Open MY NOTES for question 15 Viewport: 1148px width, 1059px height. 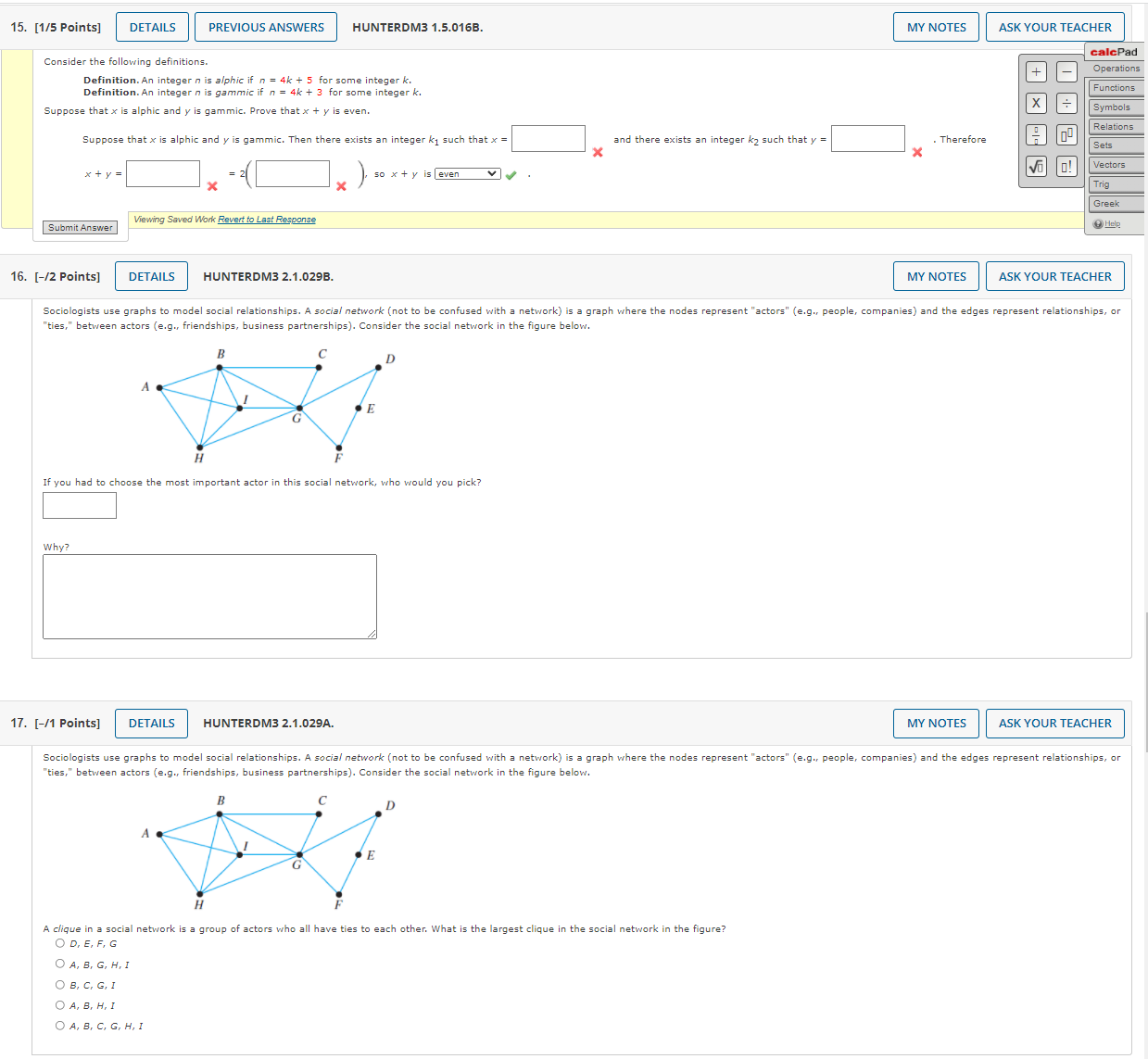(937, 27)
